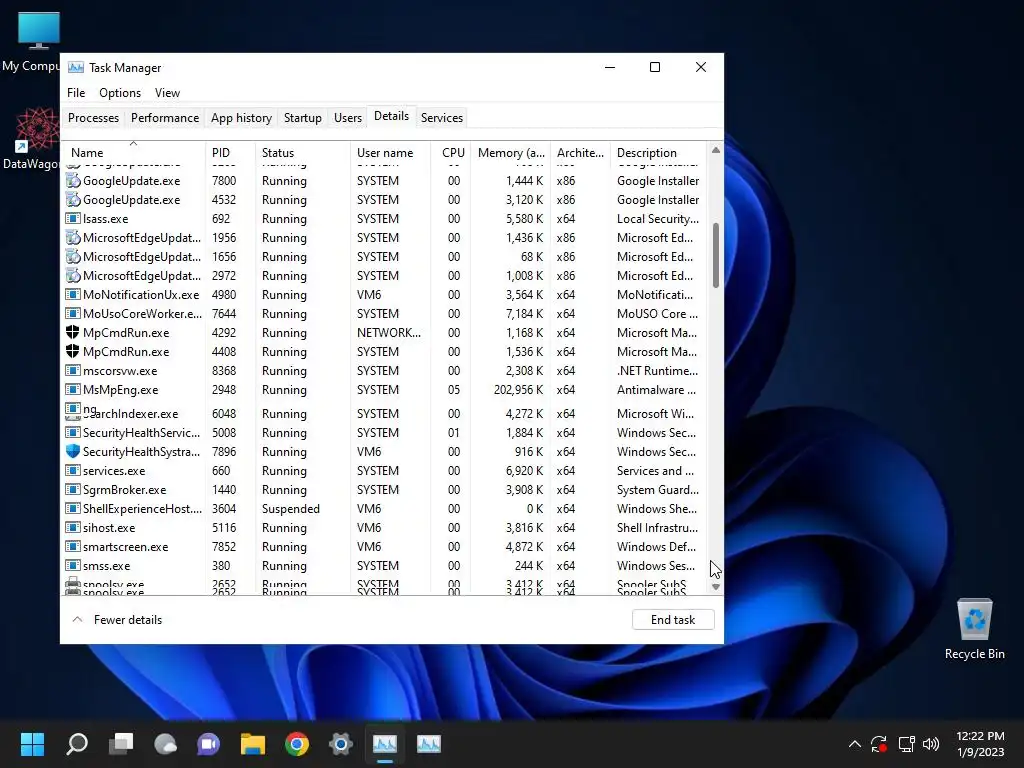
Task: Select the mscorsvw.exe process row
Action: pyautogui.click(x=385, y=371)
